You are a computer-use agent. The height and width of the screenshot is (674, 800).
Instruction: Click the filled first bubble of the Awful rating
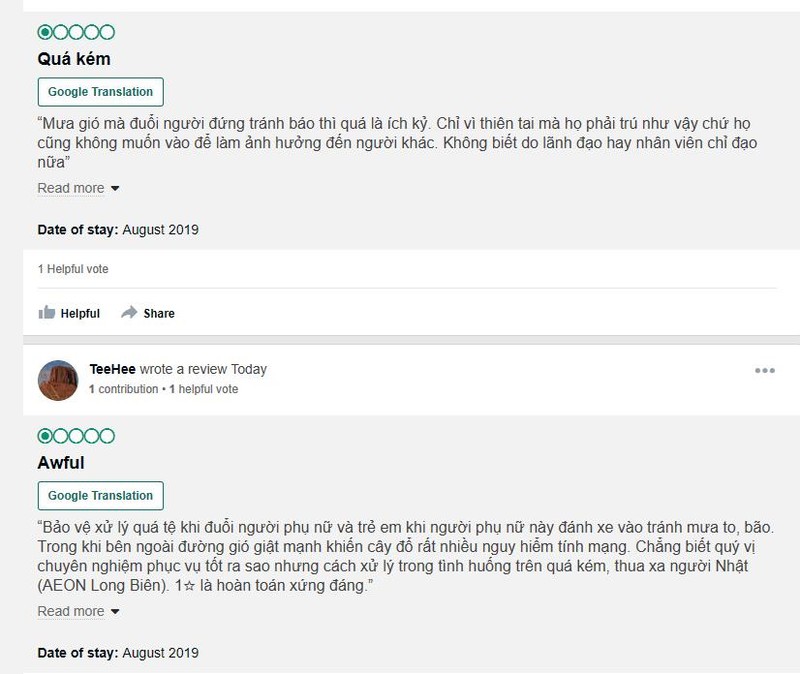pyautogui.click(x=45, y=436)
